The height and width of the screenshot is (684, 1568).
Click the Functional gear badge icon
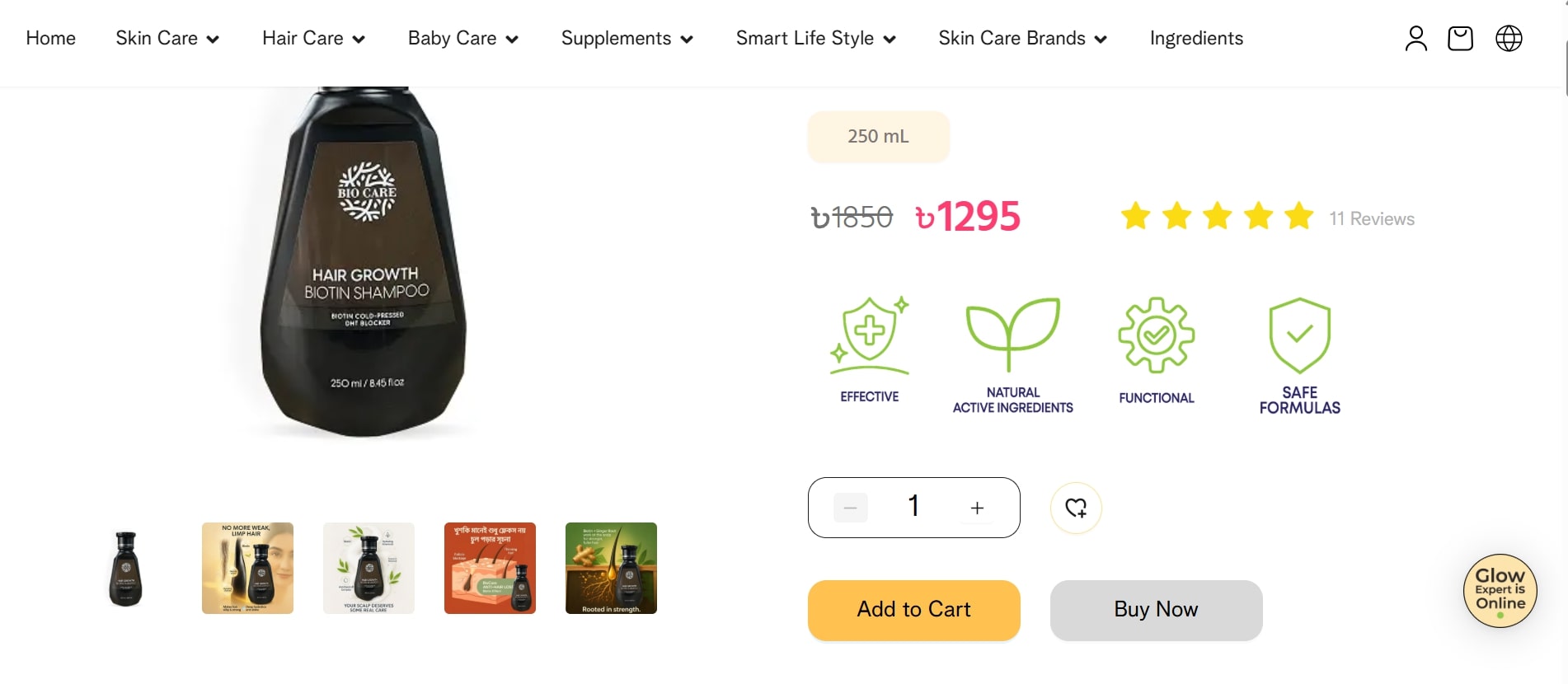[1156, 335]
